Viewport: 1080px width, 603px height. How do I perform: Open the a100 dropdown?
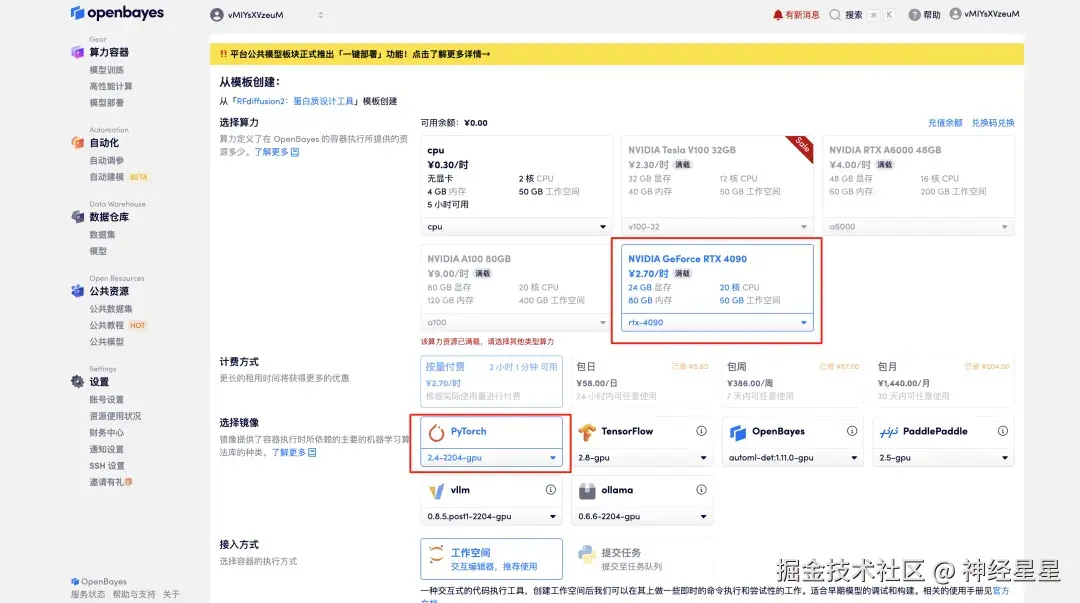point(516,323)
